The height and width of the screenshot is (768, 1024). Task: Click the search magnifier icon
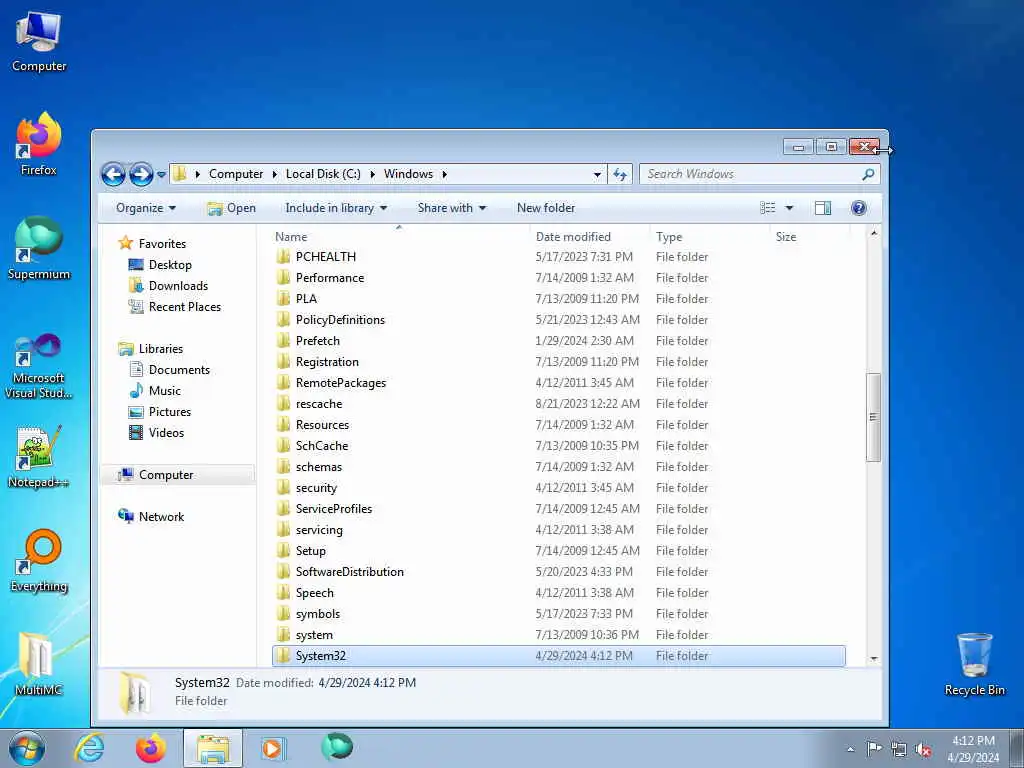[x=868, y=174]
